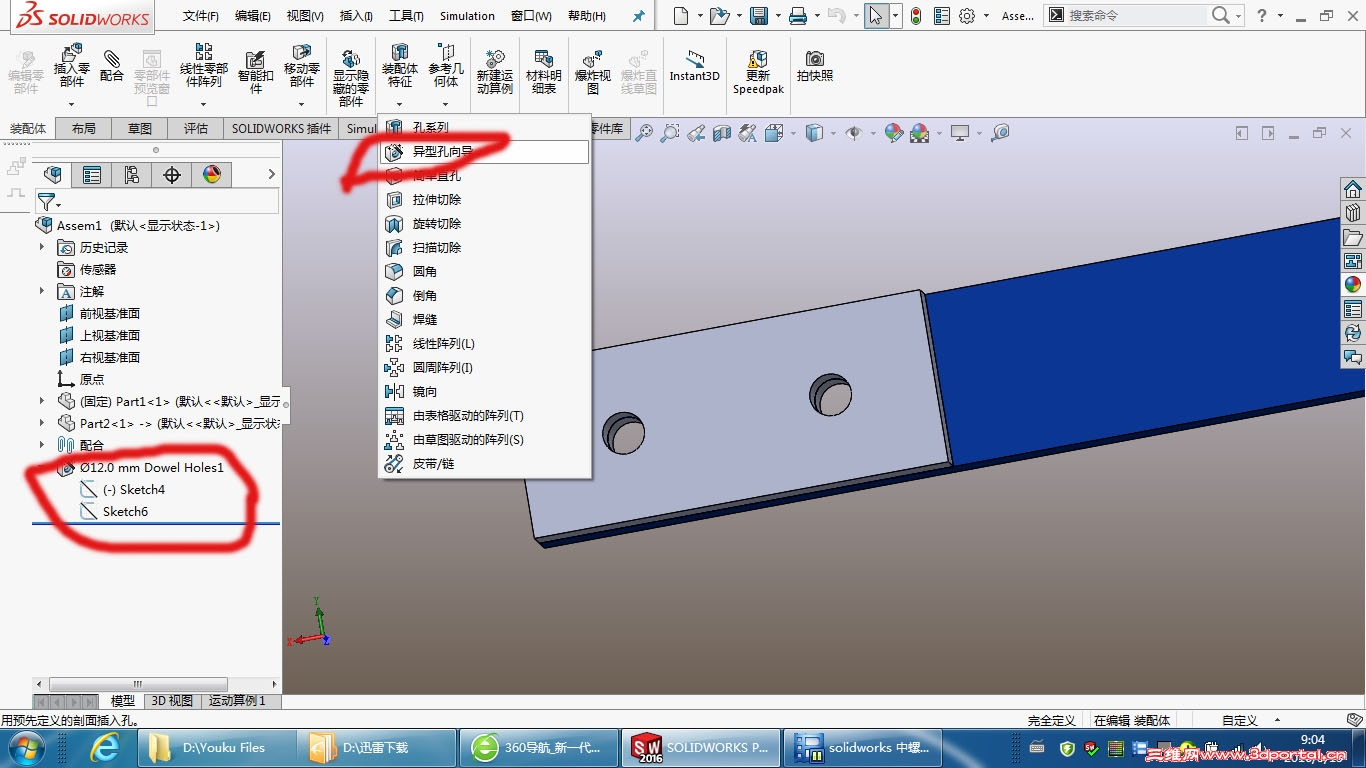Viewport: 1366px width, 768px height.
Task: Click the 智能扣件 Smart Fasteners tool
Action: [256, 72]
